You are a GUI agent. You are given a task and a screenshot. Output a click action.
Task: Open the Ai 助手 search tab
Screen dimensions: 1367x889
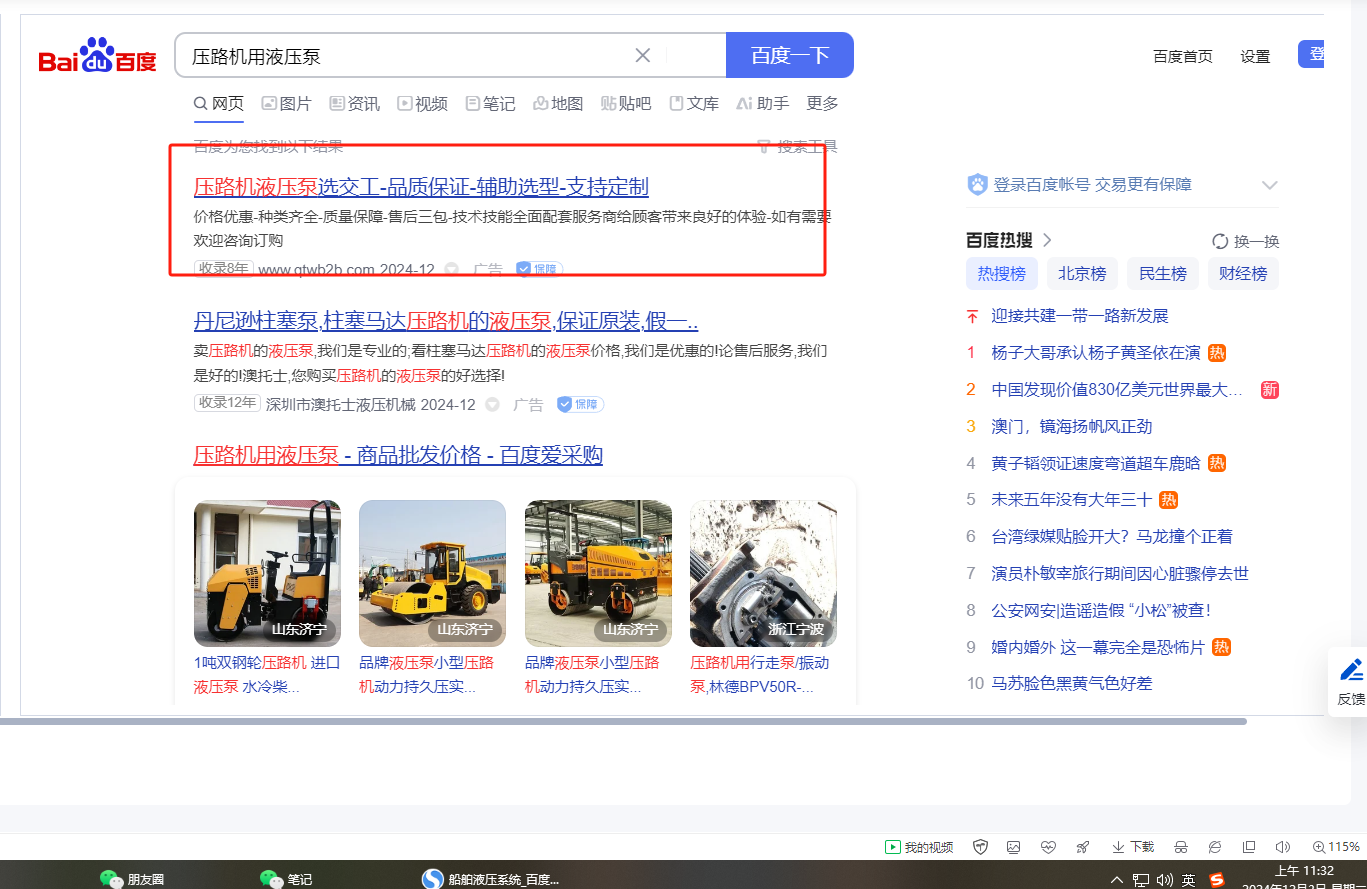[763, 103]
